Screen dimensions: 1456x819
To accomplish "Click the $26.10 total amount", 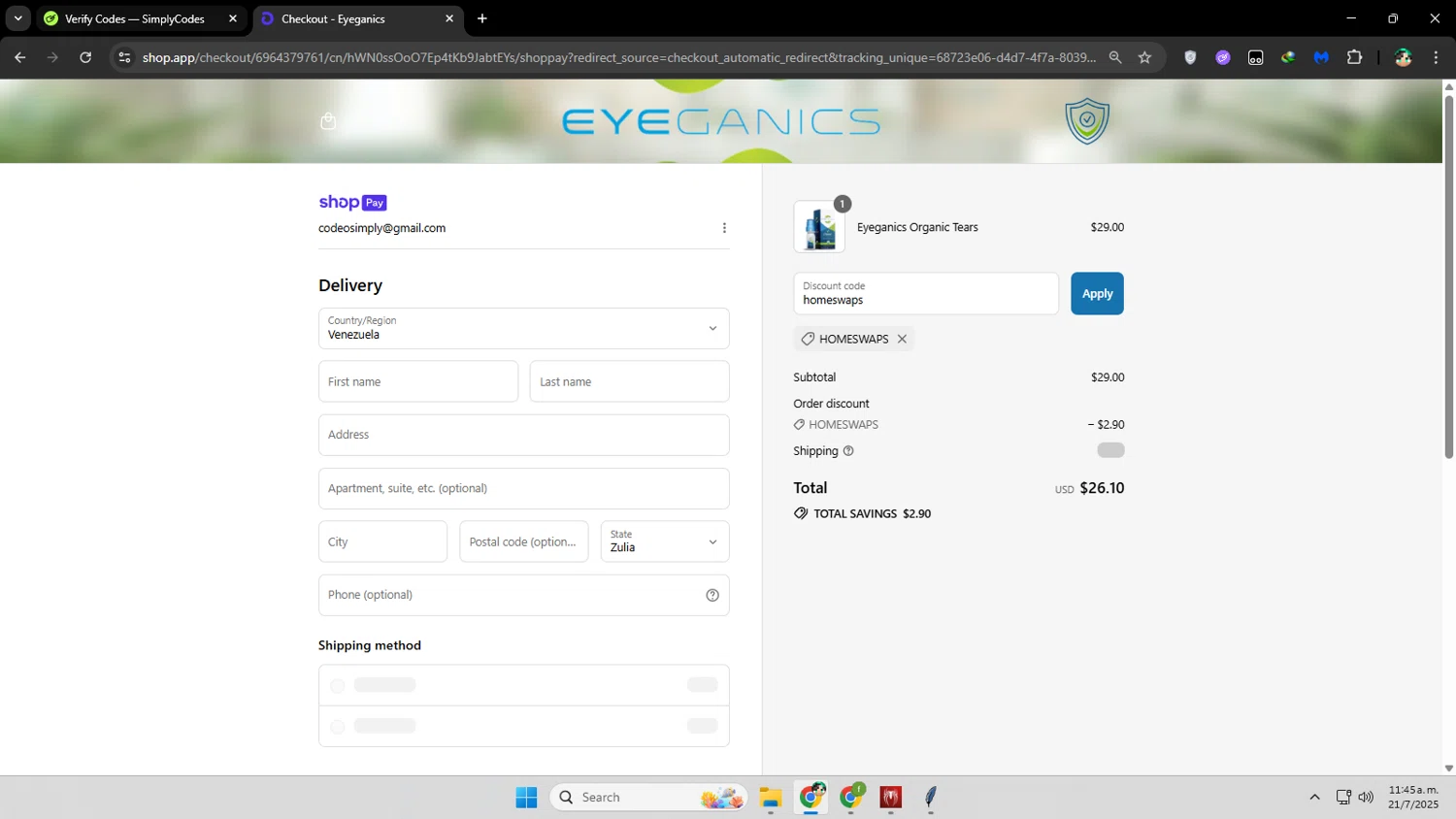I will tap(1102, 488).
